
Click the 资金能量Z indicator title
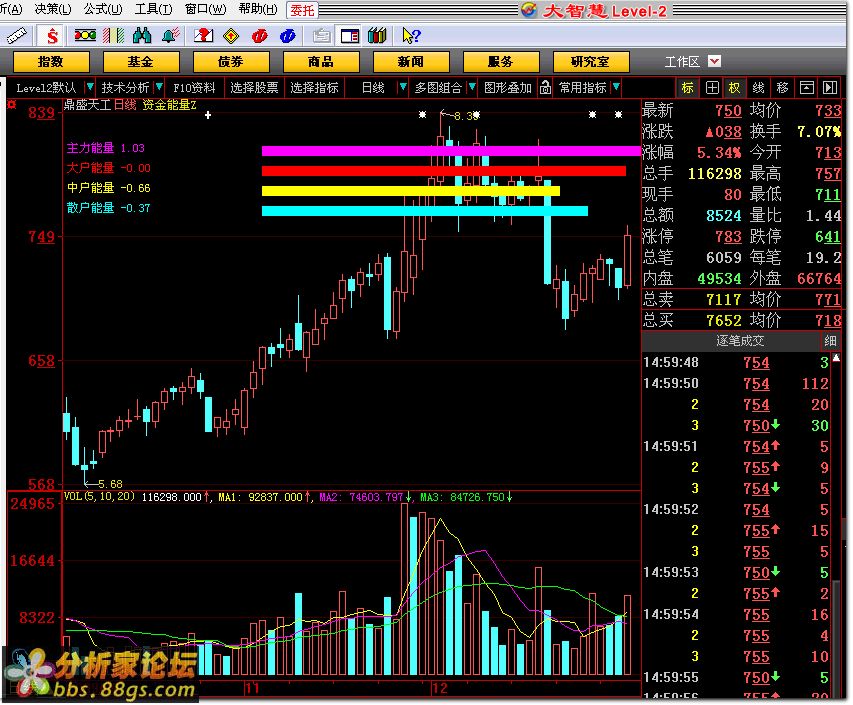pyautogui.click(x=169, y=104)
